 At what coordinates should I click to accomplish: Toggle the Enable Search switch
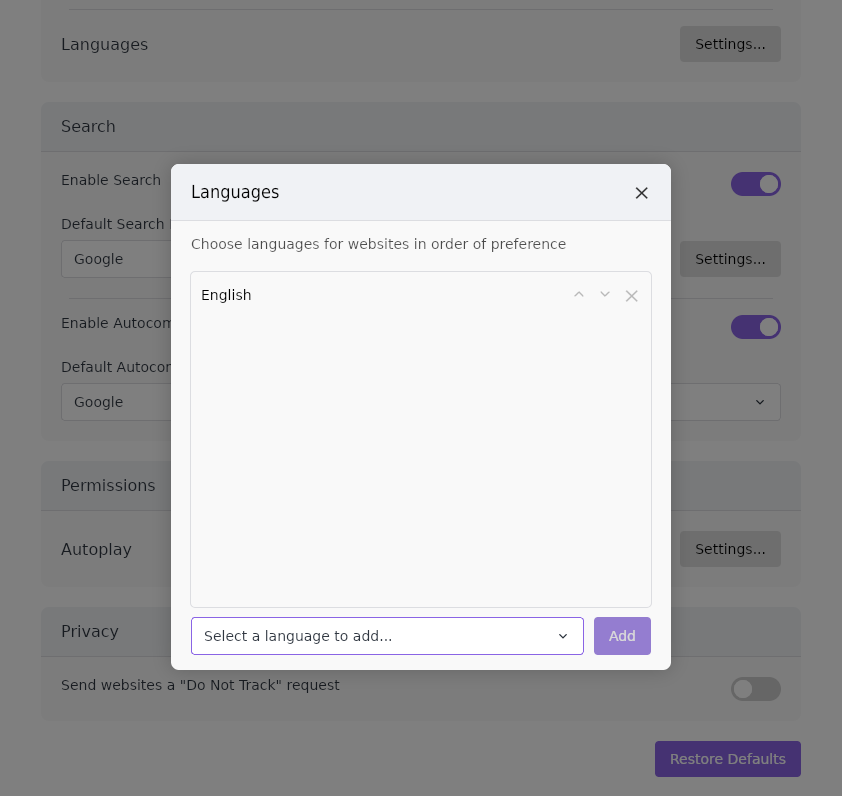(x=755, y=184)
